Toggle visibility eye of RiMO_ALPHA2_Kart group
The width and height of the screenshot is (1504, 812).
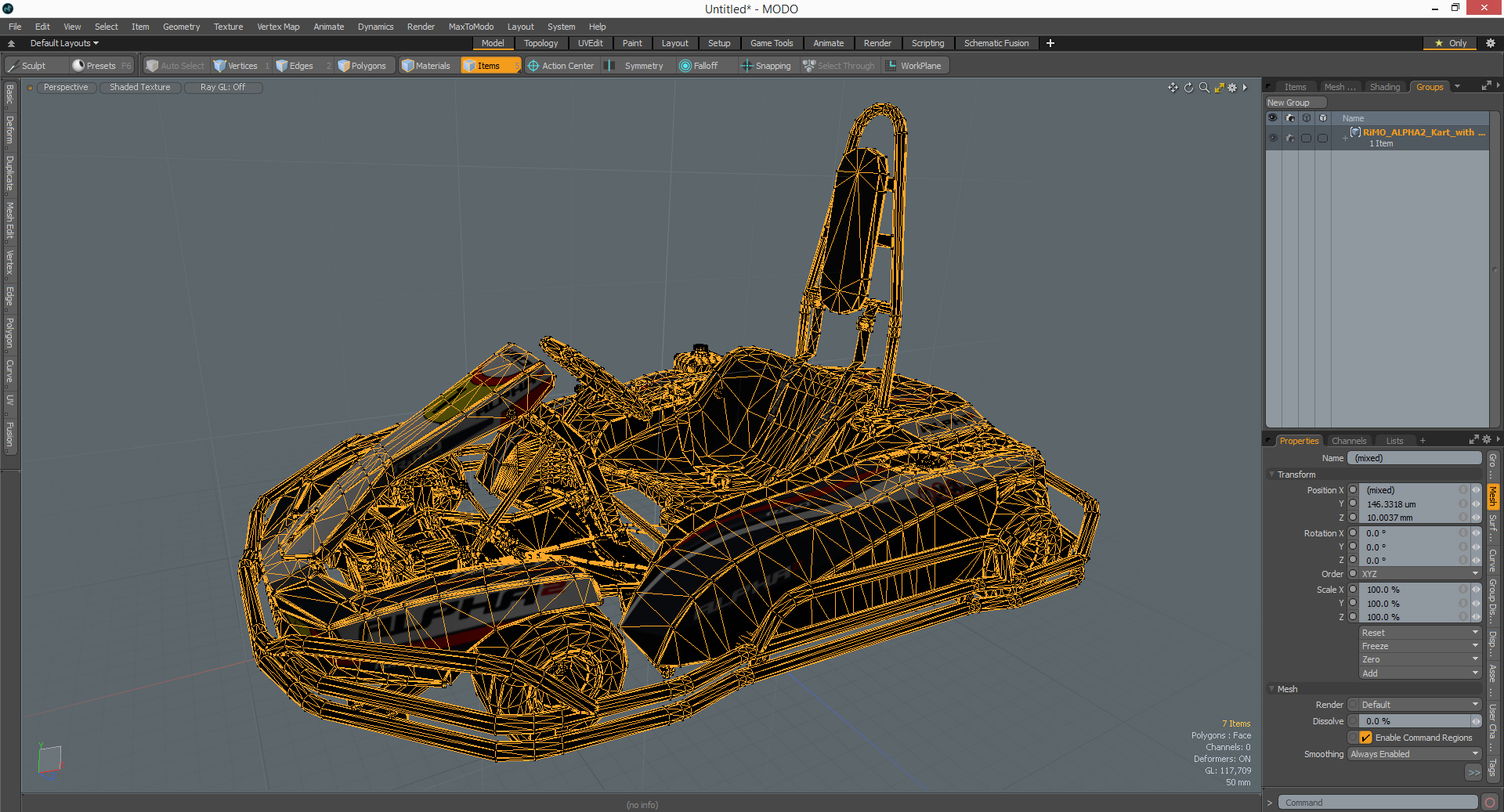[1273, 138]
